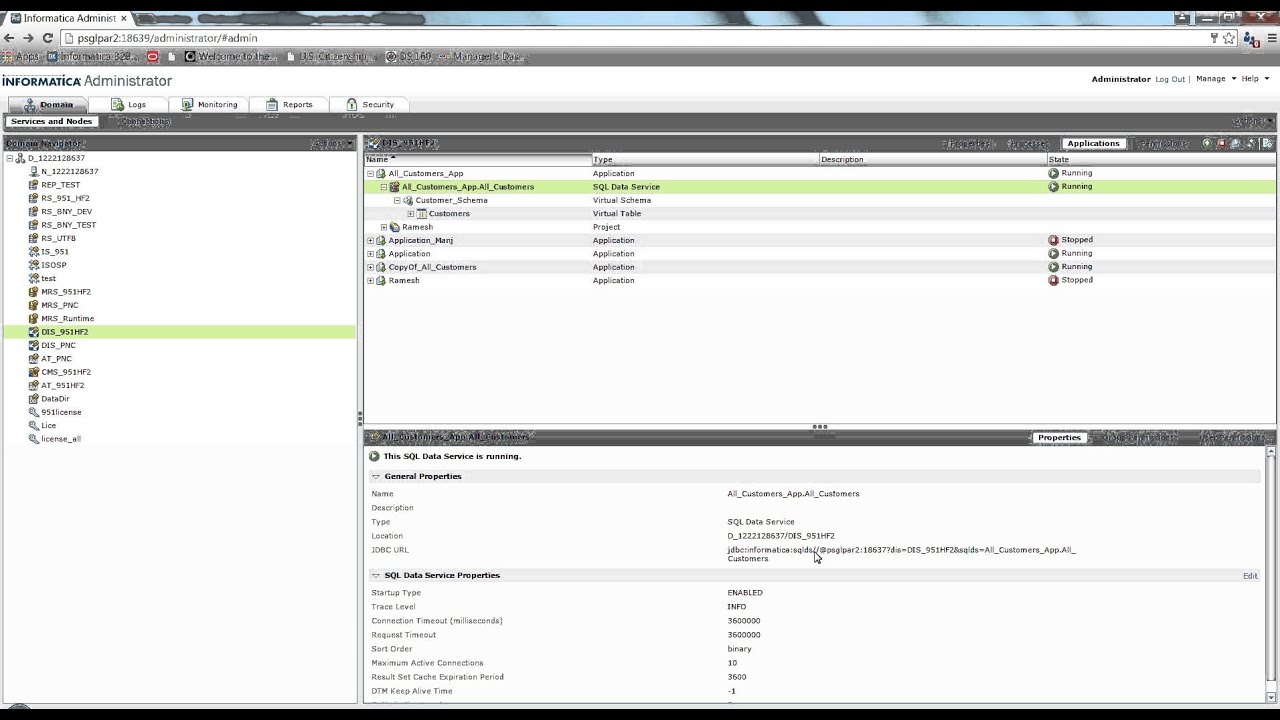Viewport: 1280px width, 720px height.
Task: Expand the Customers virtual table node
Action: [411, 214]
